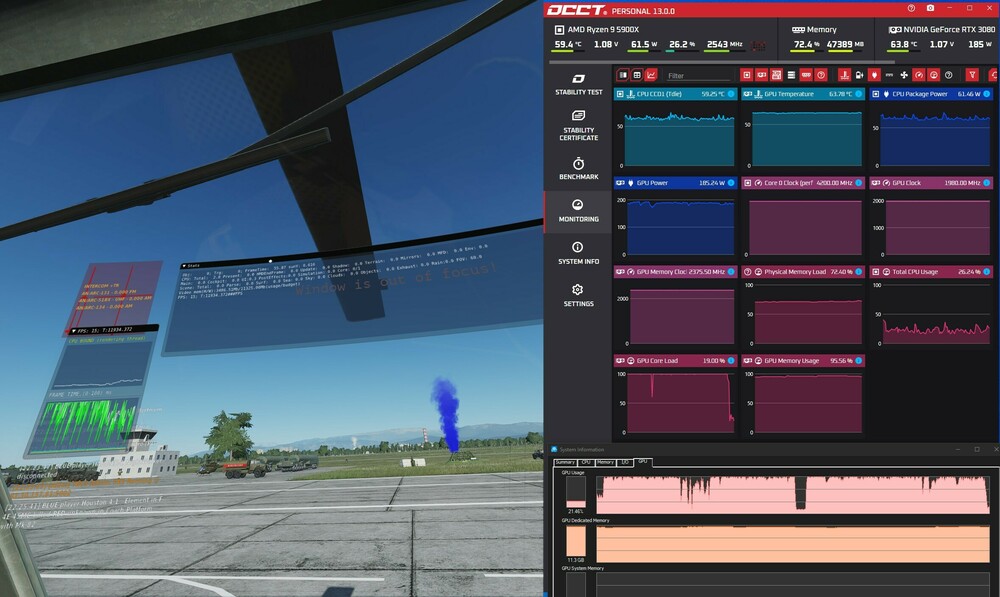The image size is (1000, 597).
Task: Switch to CPU tab in System Information
Action: [x=586, y=462]
